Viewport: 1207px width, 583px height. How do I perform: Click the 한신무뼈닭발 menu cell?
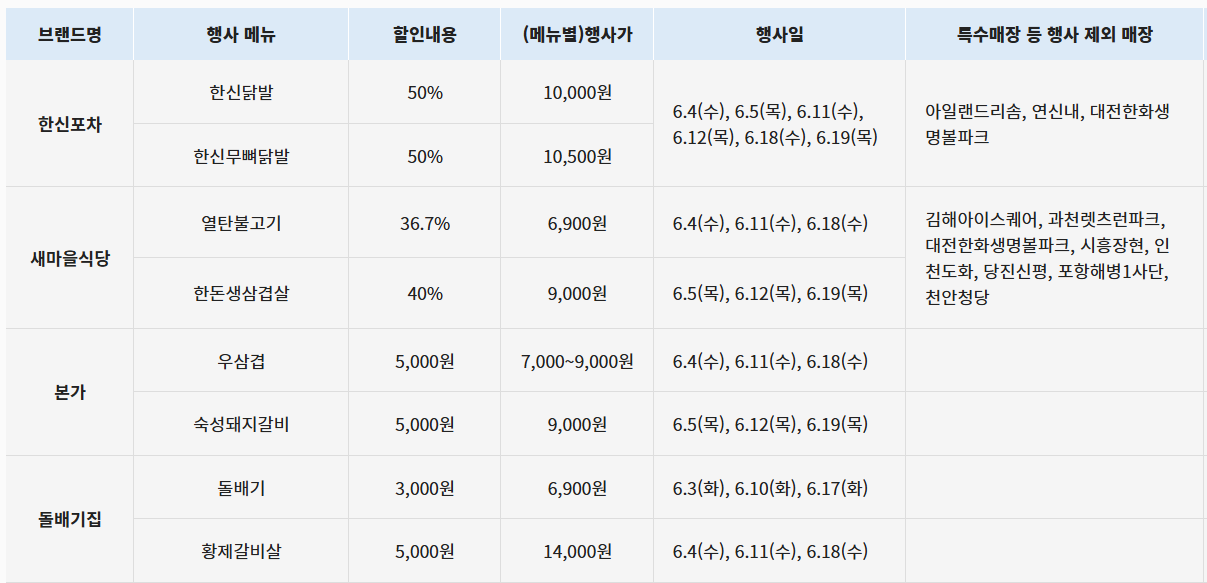point(241,156)
